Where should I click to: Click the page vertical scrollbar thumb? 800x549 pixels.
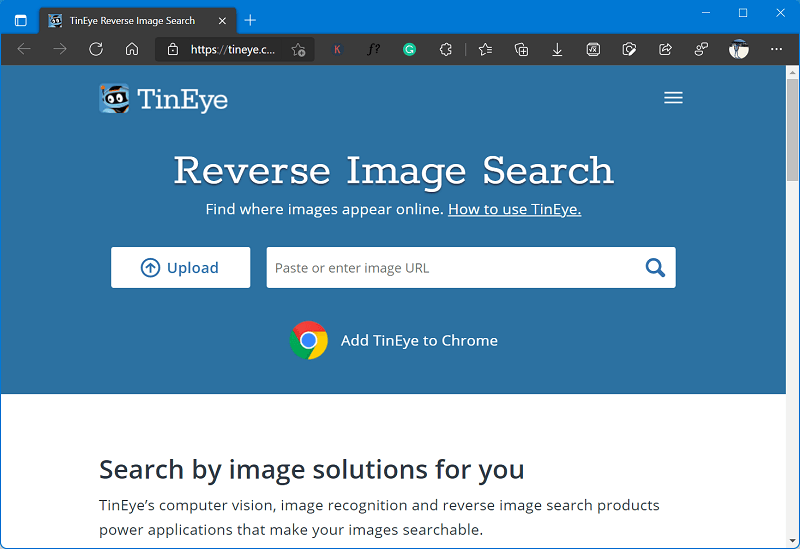click(792, 130)
